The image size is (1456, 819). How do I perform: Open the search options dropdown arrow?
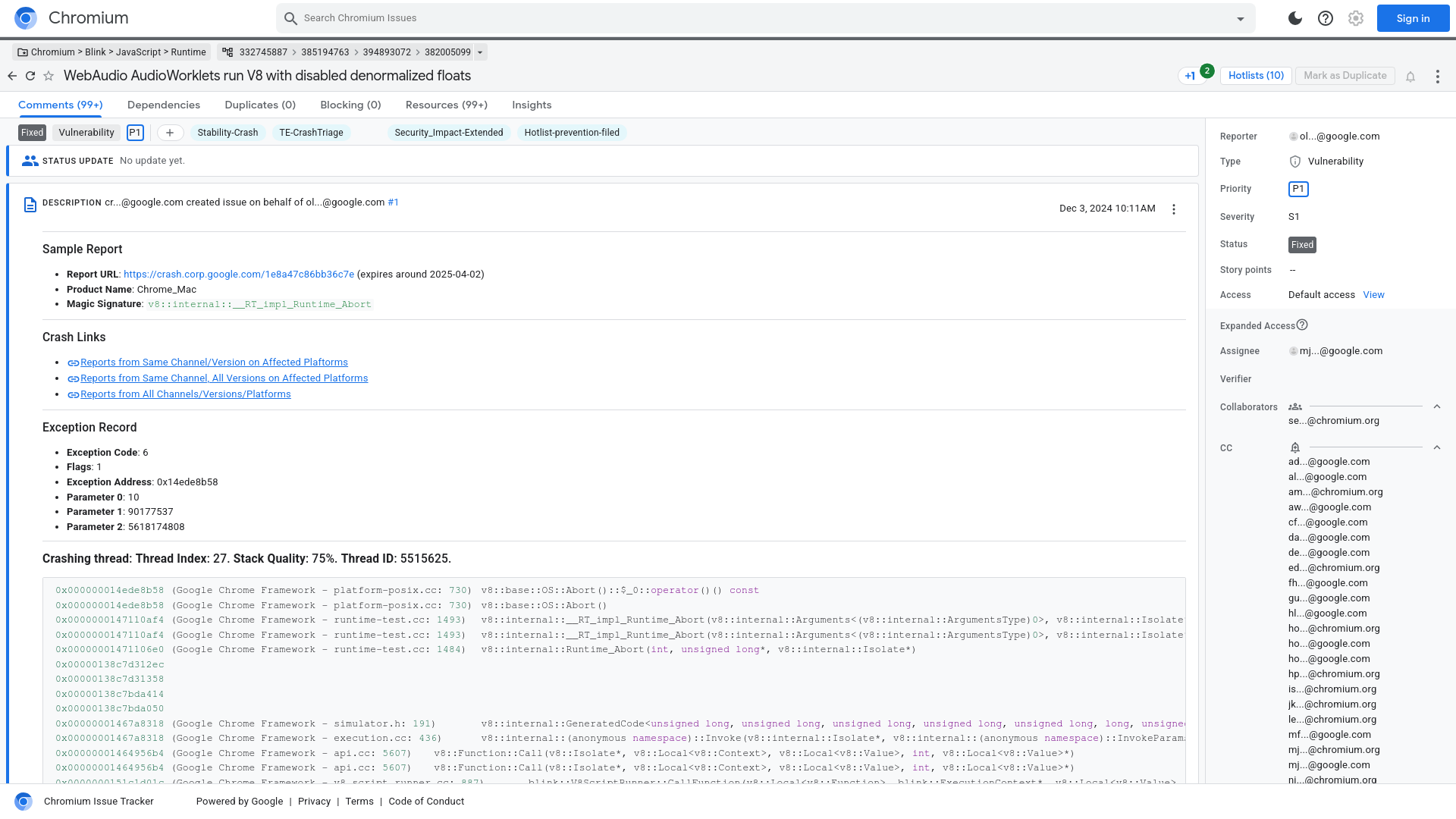tap(1239, 18)
